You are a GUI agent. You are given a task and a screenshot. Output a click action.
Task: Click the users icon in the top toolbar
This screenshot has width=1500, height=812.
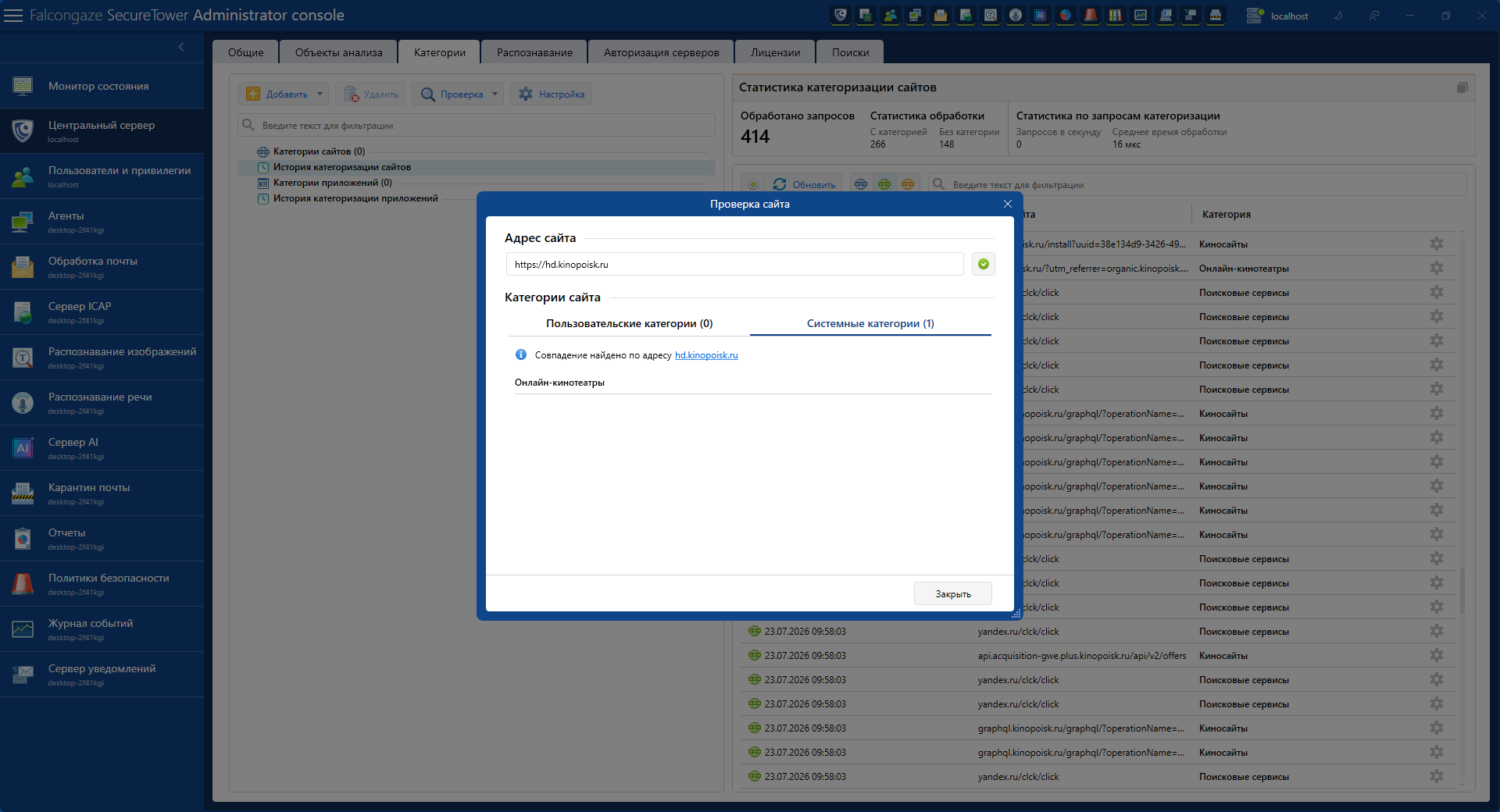point(891,16)
